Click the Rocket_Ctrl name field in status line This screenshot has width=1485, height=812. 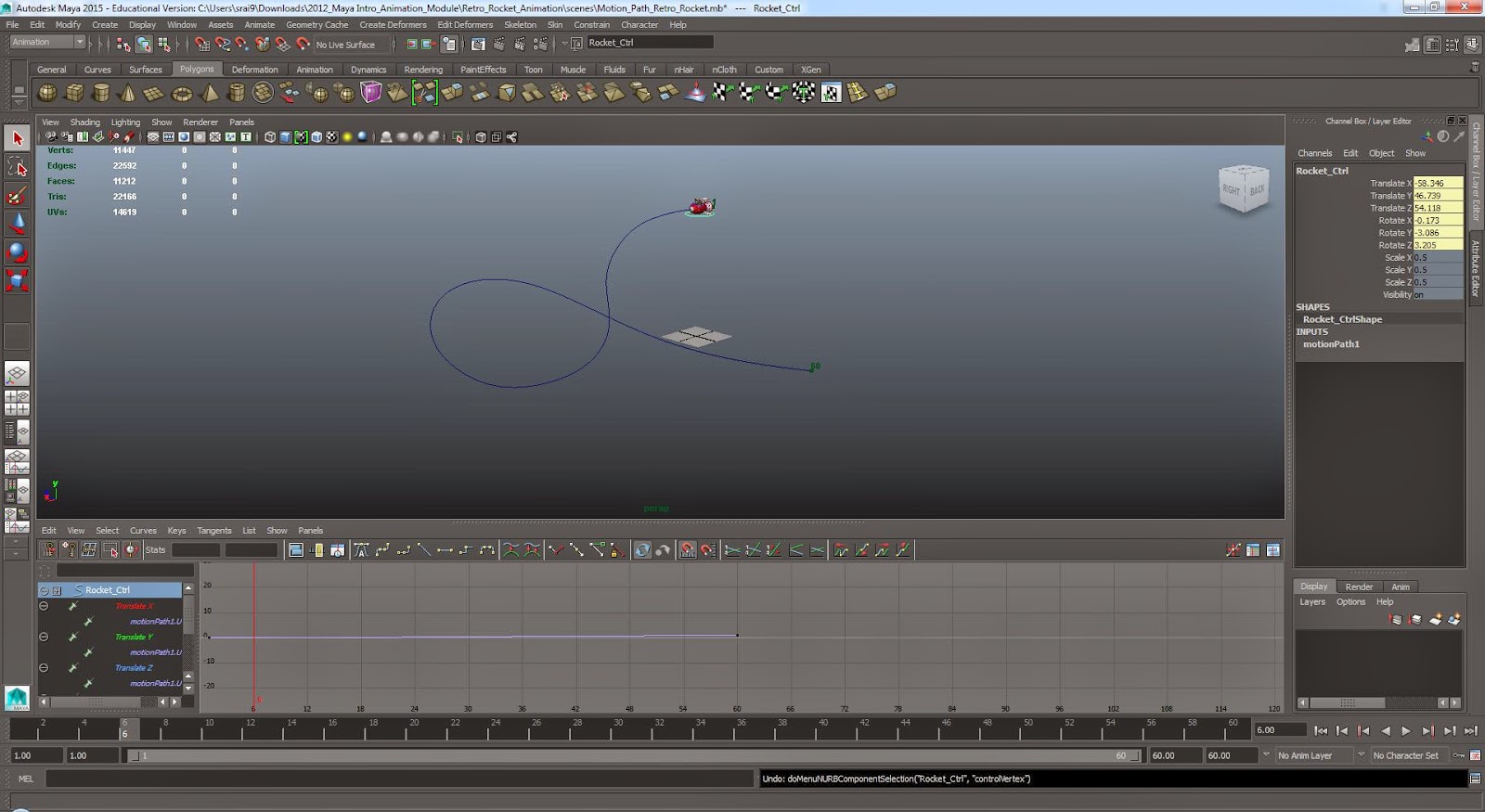[x=650, y=43]
